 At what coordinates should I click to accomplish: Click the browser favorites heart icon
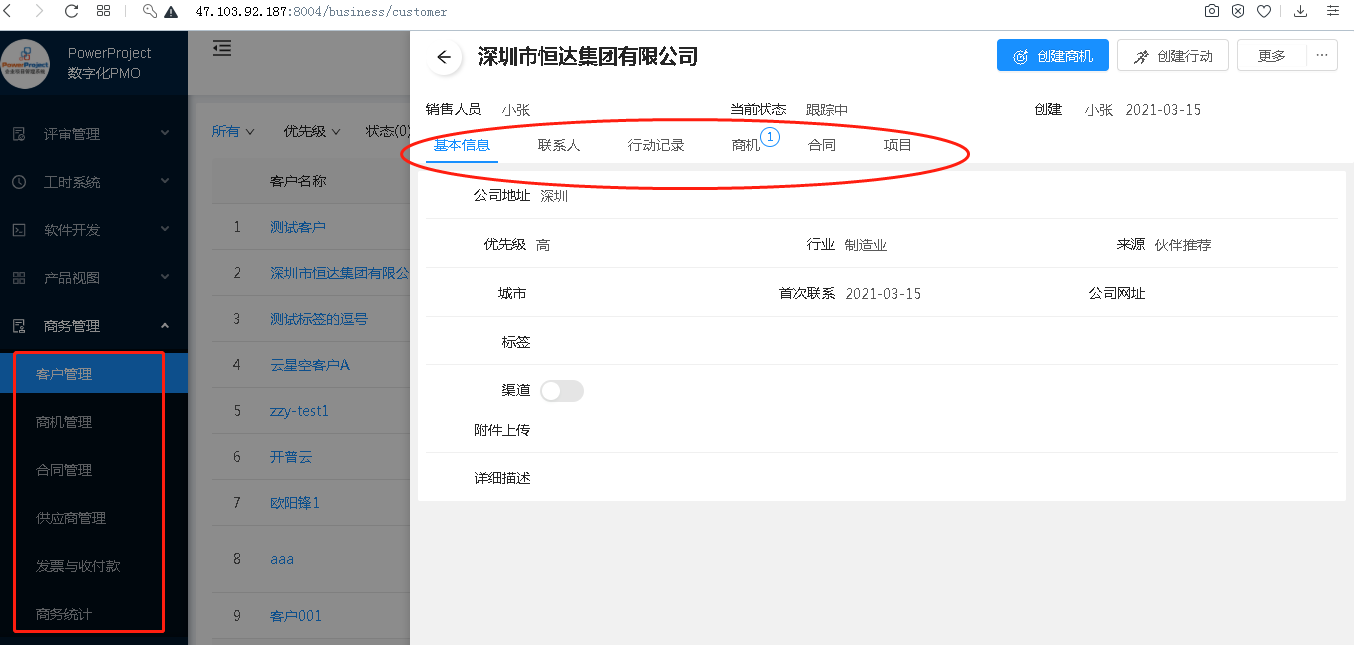click(1264, 11)
